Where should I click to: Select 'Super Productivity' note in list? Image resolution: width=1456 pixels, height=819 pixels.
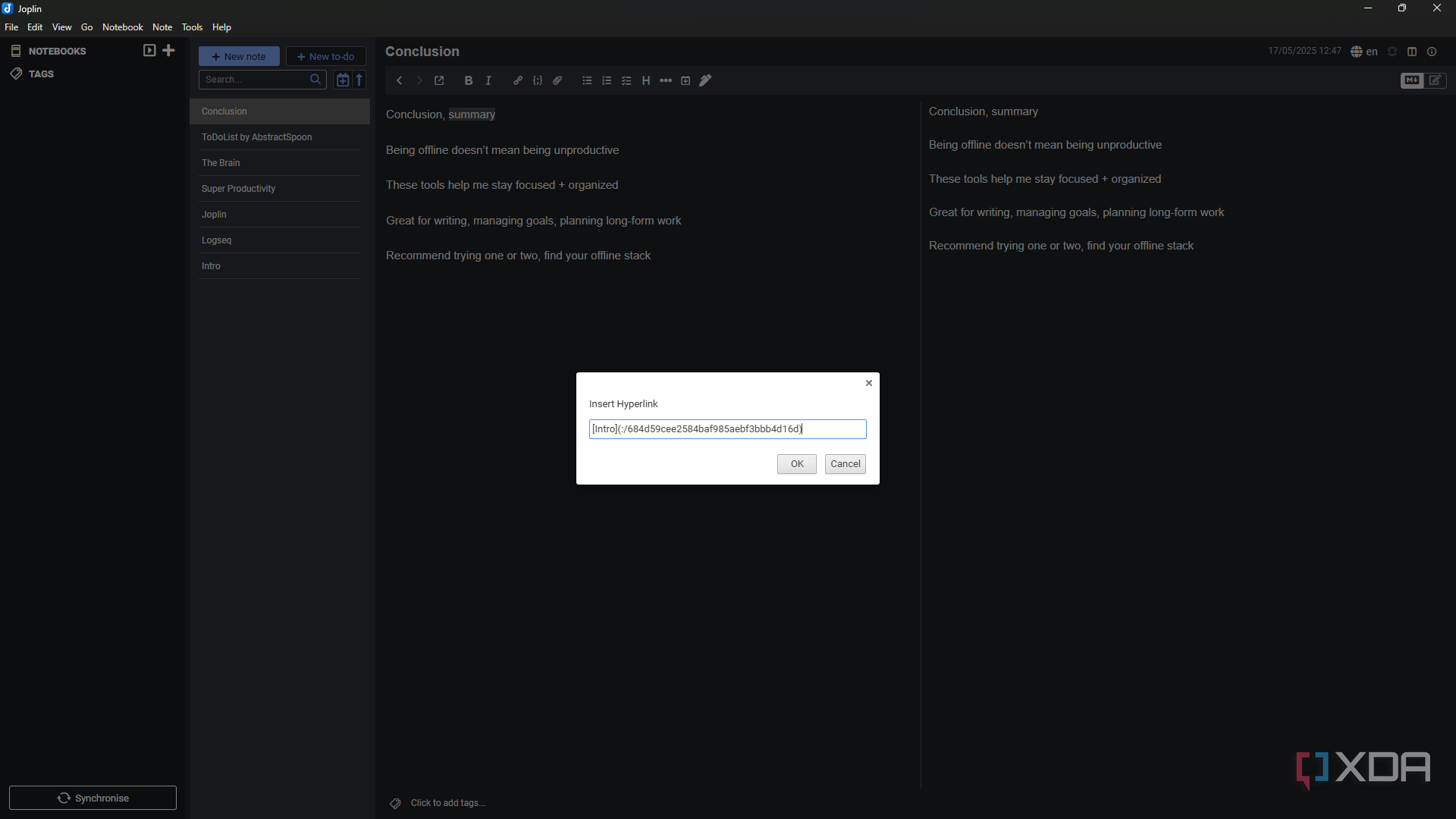coord(280,189)
